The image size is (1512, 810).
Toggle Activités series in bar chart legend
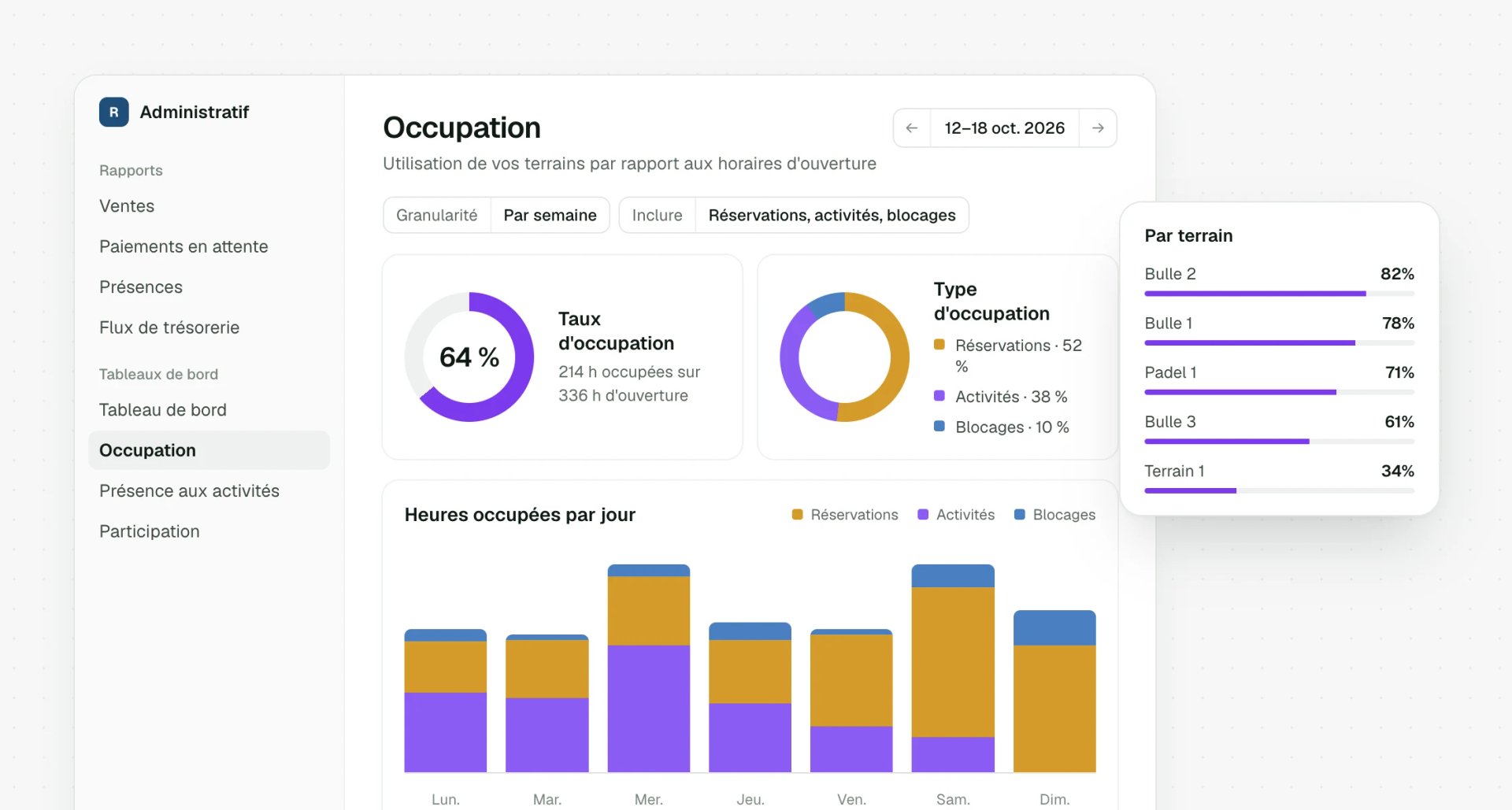coord(956,515)
